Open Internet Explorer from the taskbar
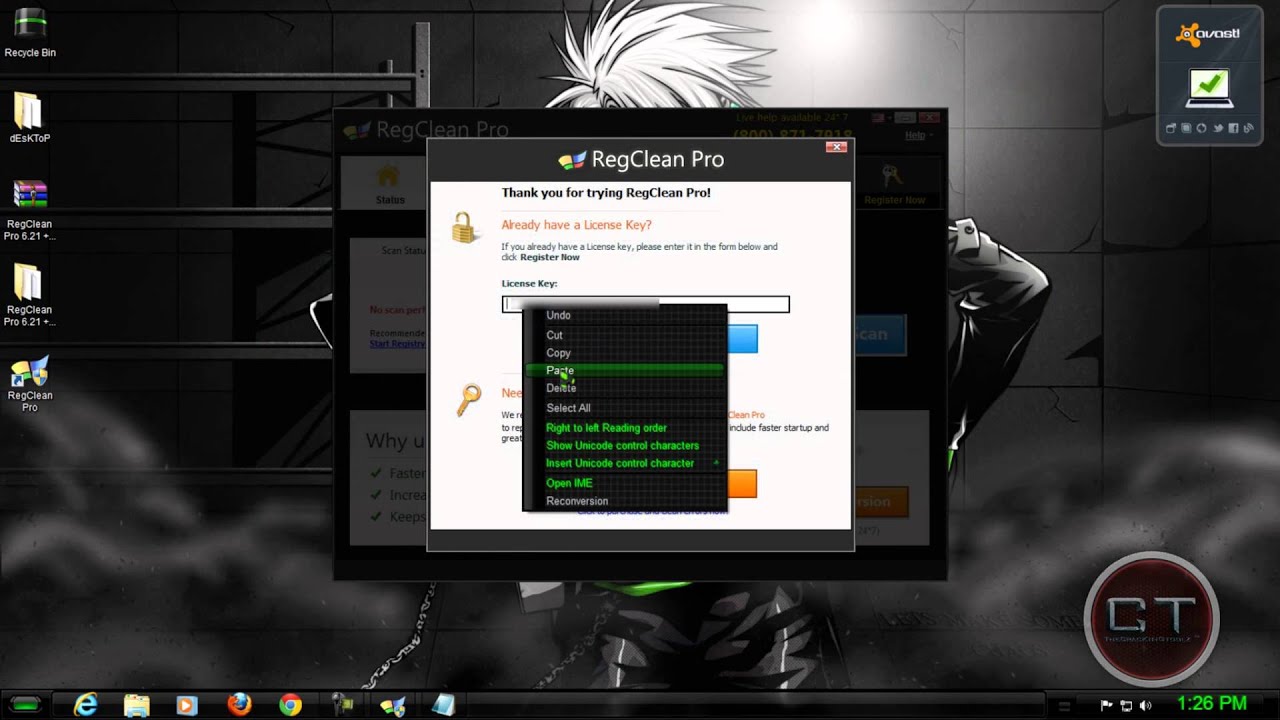 [87, 705]
